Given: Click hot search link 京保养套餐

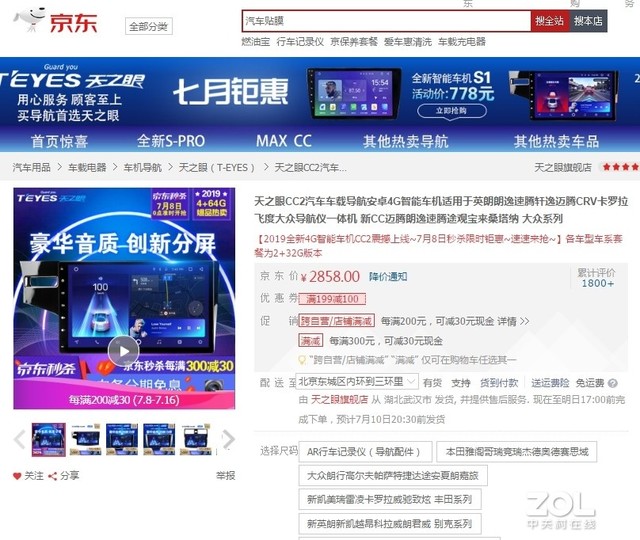Looking at the screenshot, I should tap(354, 42).
